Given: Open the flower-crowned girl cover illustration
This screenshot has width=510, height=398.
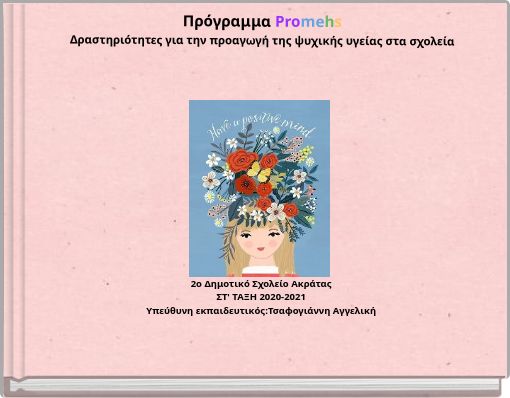Looking at the screenshot, I should pos(259,188).
